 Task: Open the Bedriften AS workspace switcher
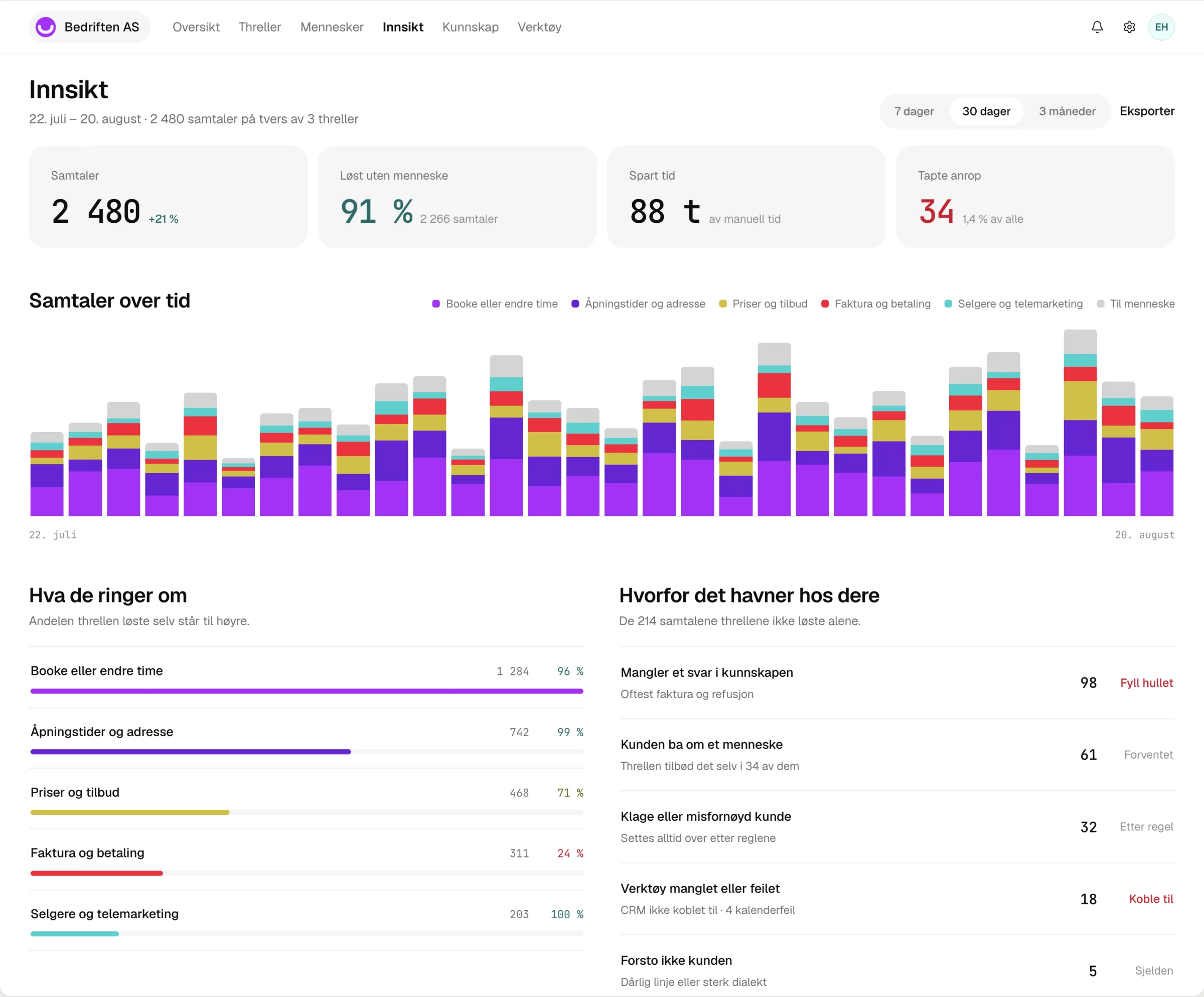(89, 27)
